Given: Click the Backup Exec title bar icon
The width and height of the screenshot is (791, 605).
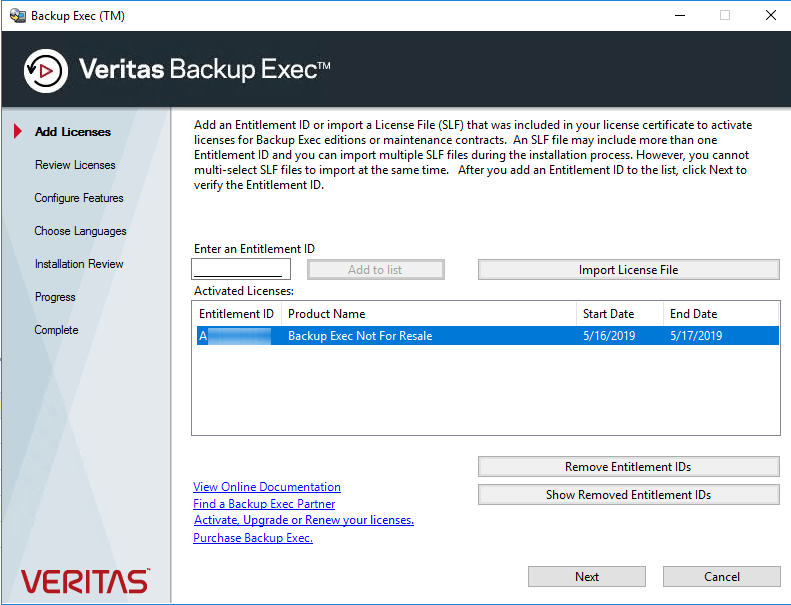Looking at the screenshot, I should pyautogui.click(x=17, y=16).
